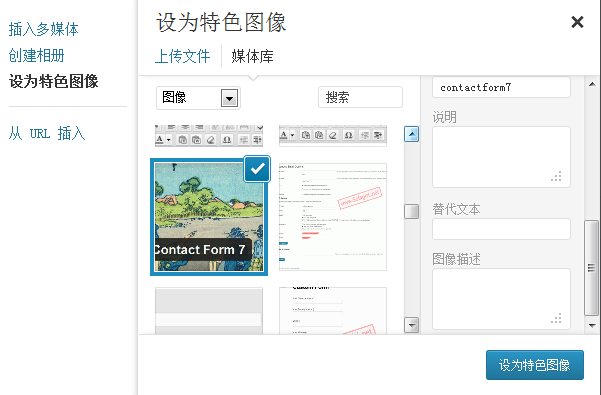This screenshot has width=601, height=395.
Task: Open 插入多媒体 in the left menu
Action: [x=44, y=30]
